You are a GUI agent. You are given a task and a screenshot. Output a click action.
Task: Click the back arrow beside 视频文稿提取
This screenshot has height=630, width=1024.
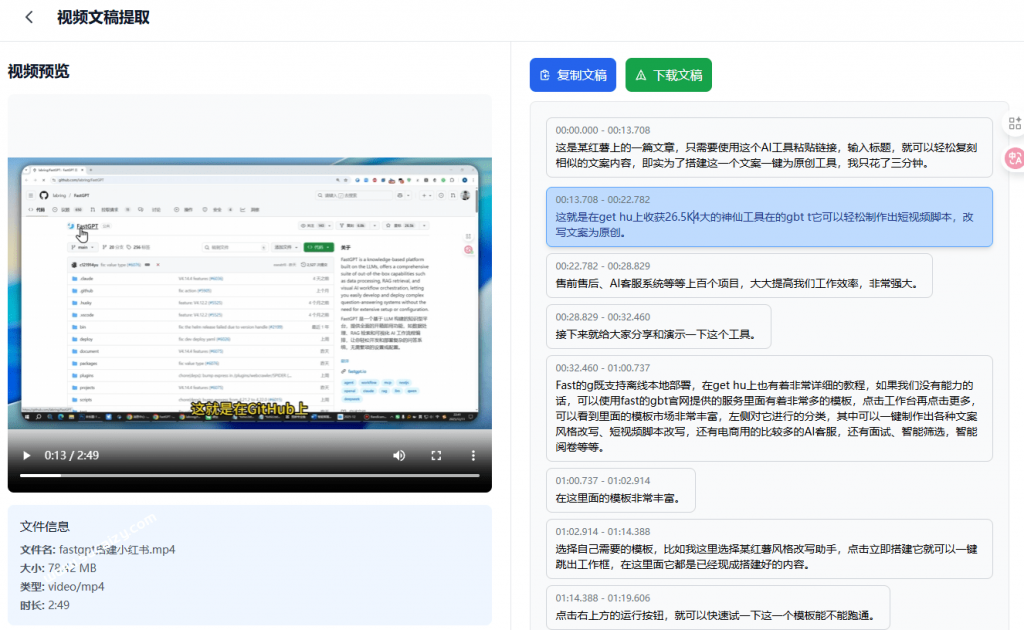[x=27, y=17]
